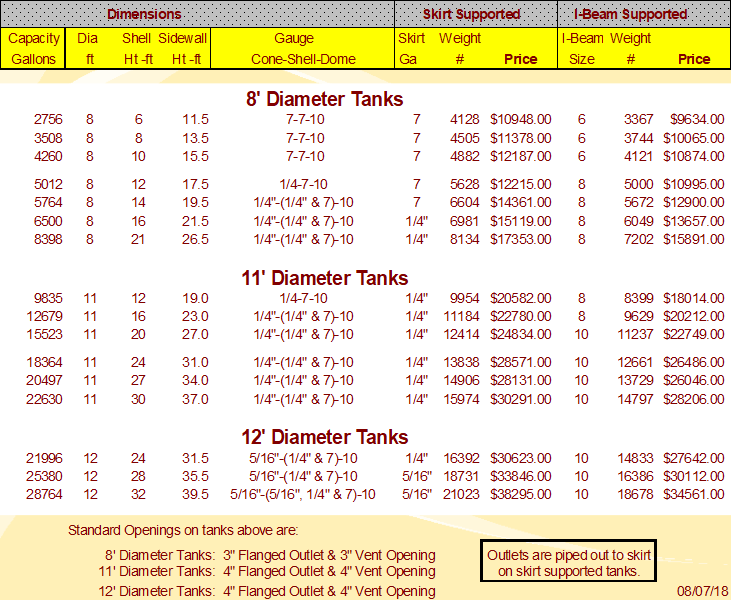Click 'Standard Openings on tanks above are:' text

point(183,531)
